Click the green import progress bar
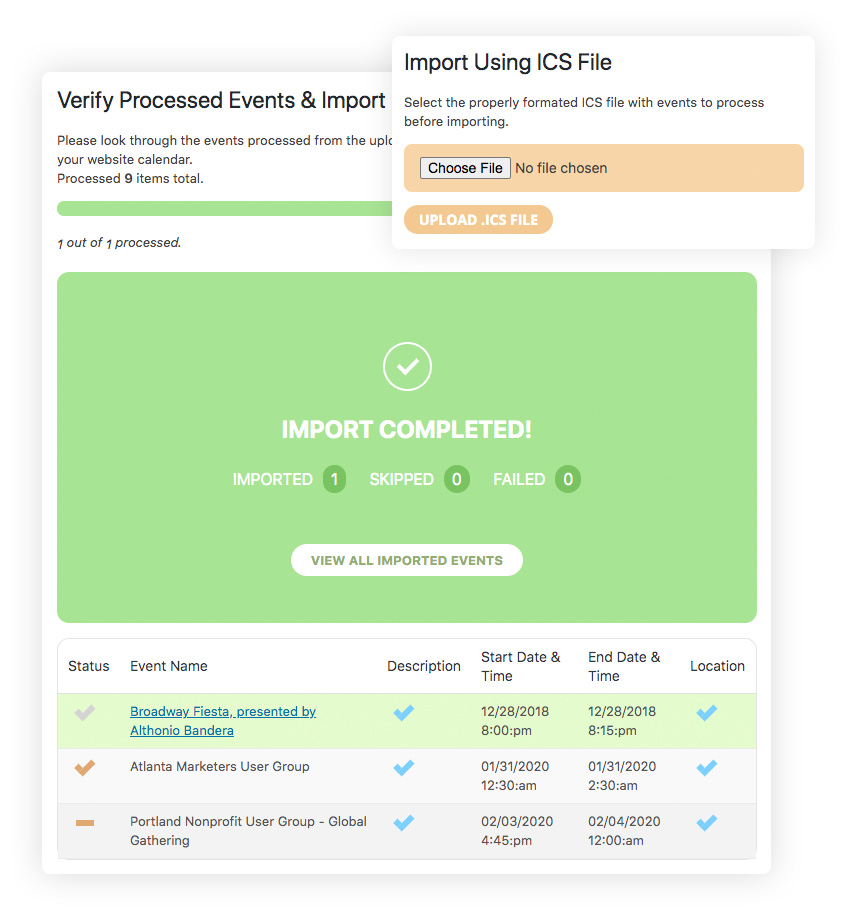Image resolution: width=856 pixels, height=912 pixels. pos(224,208)
